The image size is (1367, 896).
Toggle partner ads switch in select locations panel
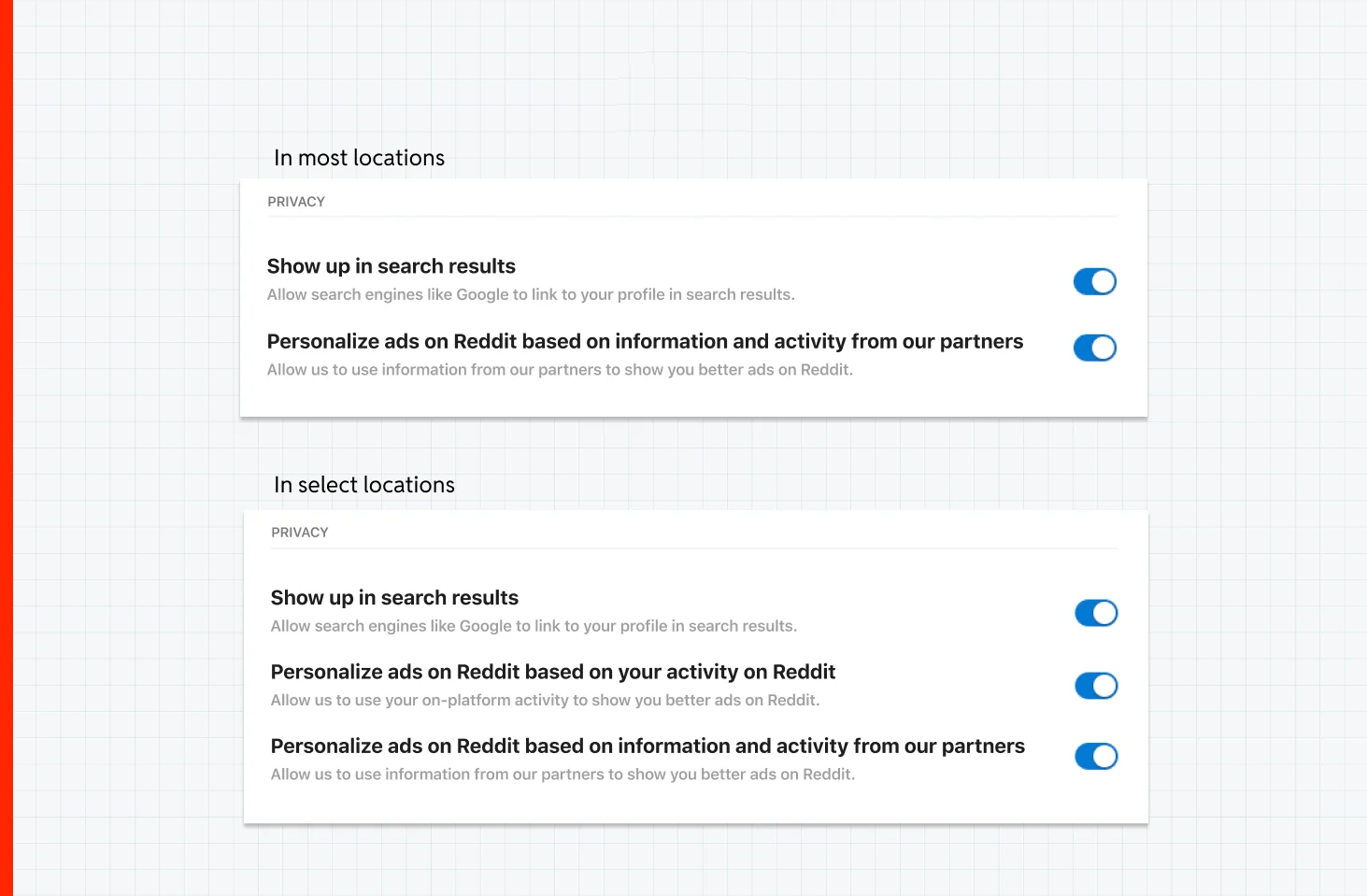tap(1096, 756)
